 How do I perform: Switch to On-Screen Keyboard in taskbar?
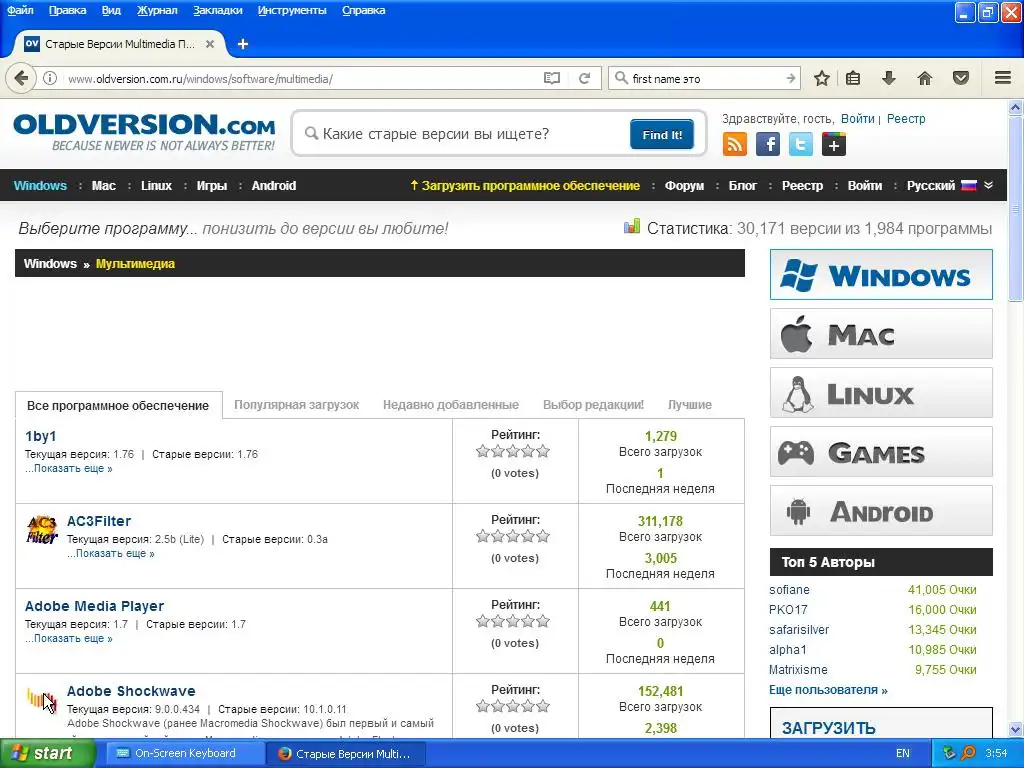(184, 754)
